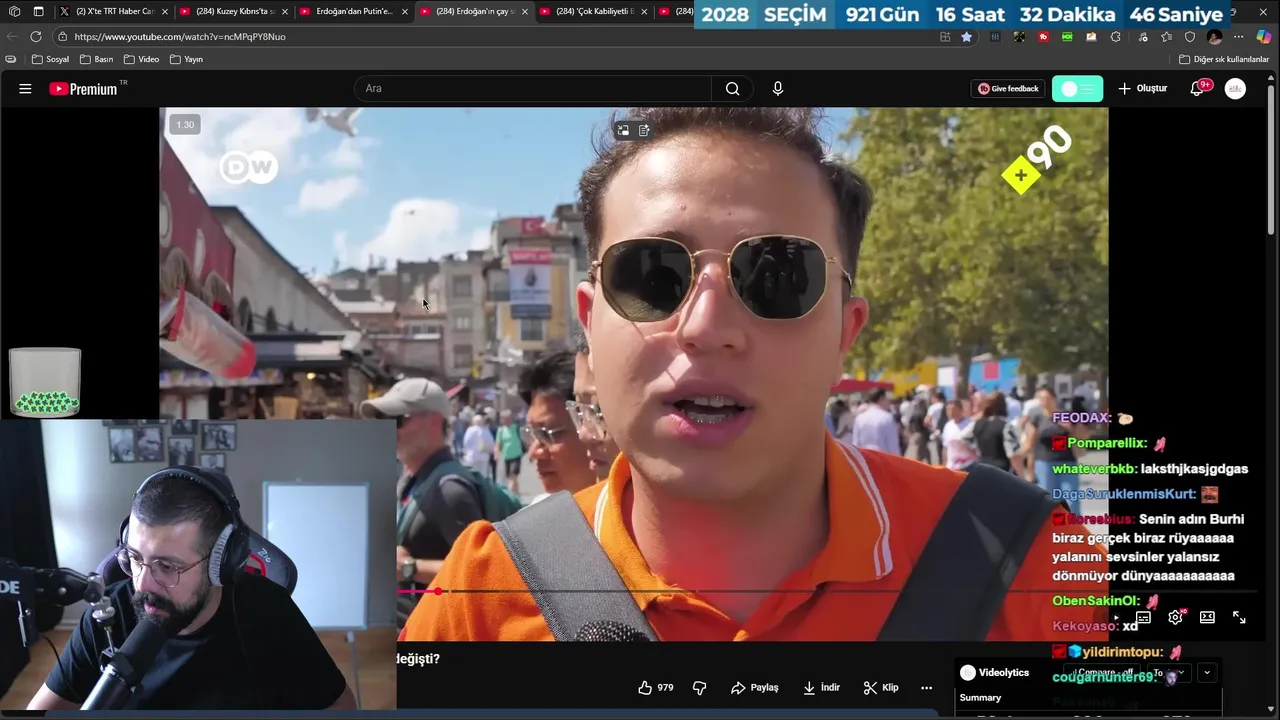Click the left bookmarks bar icon before Sosyal
Image resolution: width=1280 pixels, height=720 pixels.
click(x=10, y=59)
